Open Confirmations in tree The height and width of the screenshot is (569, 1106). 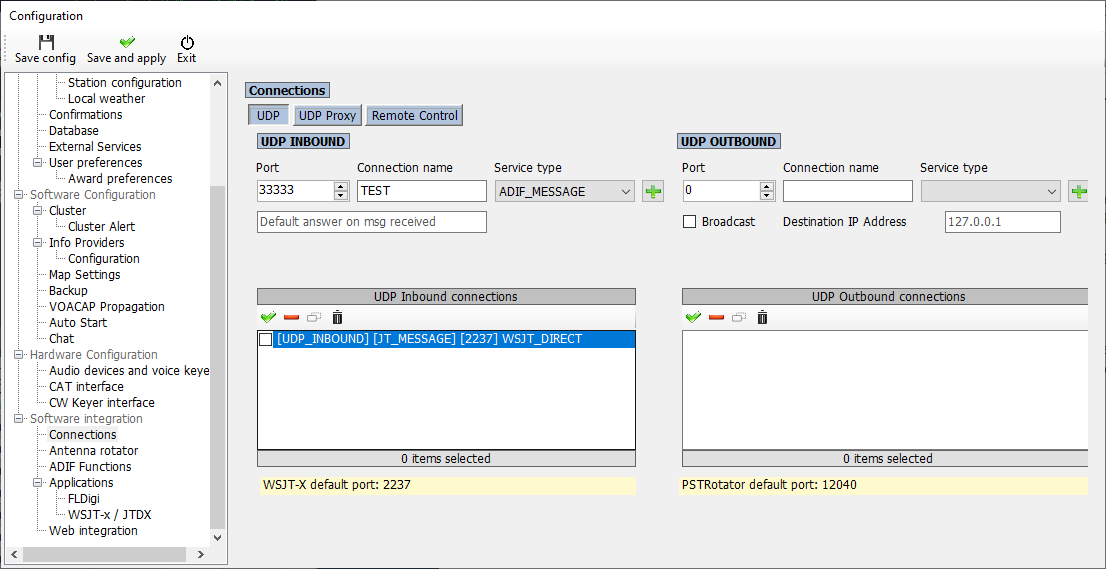[85, 114]
